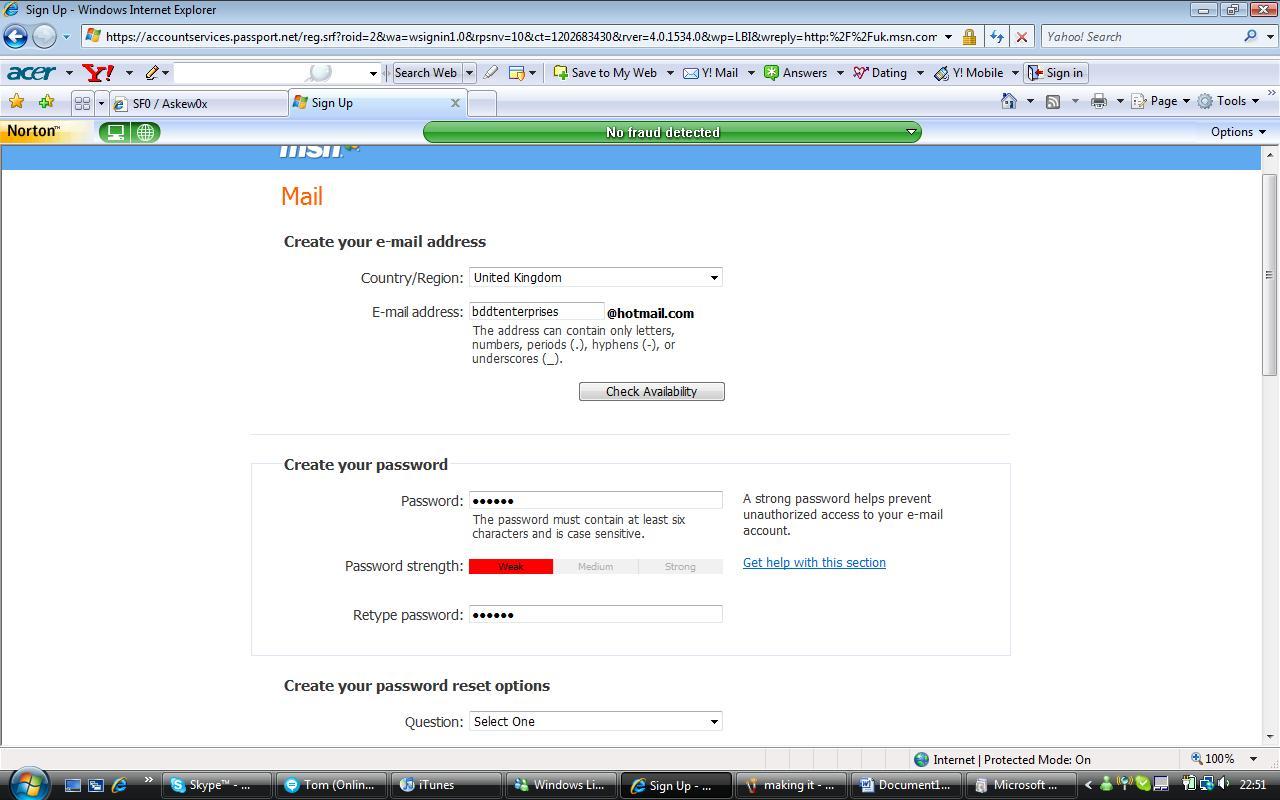Click the Norton globe icon
This screenshot has height=800, width=1280.
(x=146, y=132)
